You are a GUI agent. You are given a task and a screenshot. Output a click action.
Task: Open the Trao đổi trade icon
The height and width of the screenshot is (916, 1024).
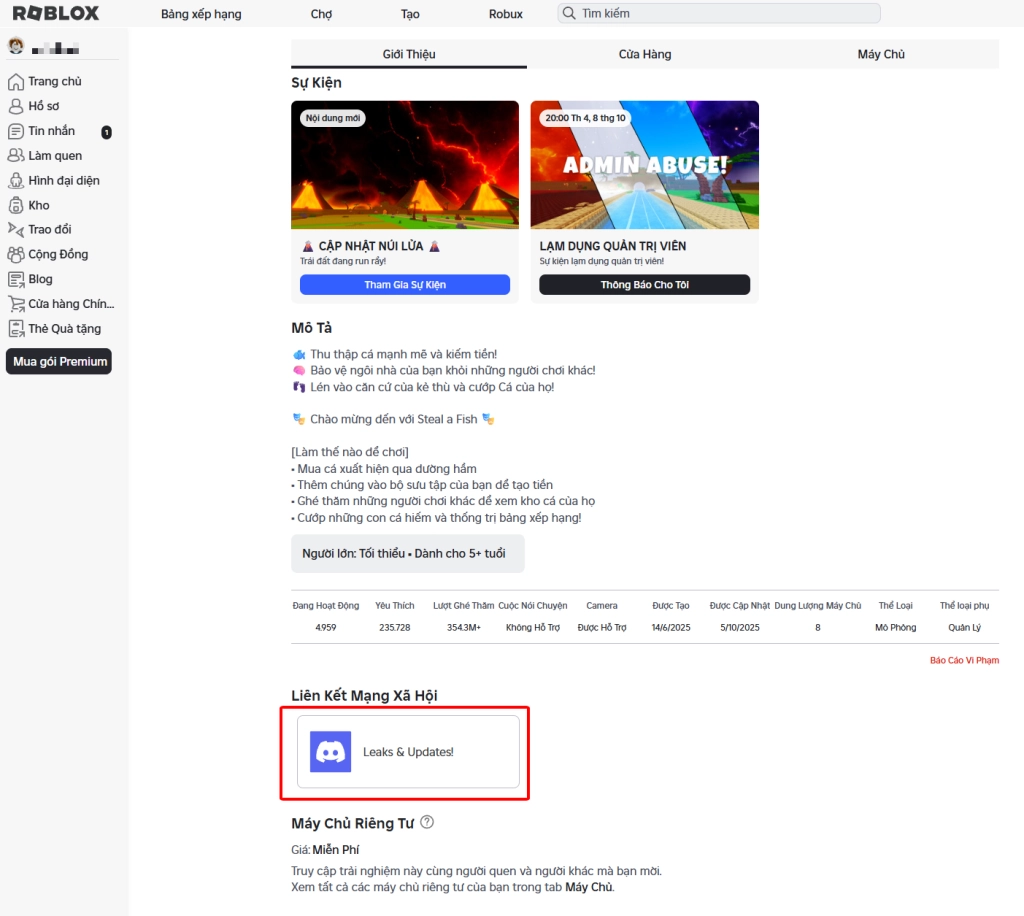tap(16, 230)
